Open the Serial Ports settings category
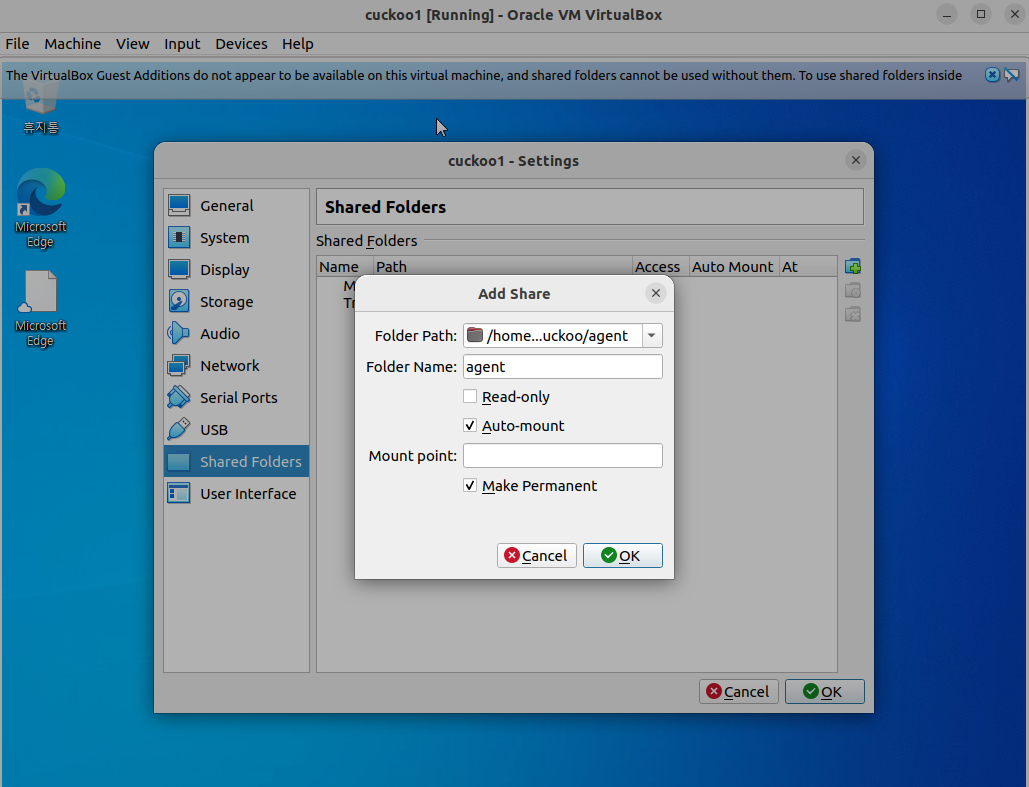 click(x=236, y=398)
